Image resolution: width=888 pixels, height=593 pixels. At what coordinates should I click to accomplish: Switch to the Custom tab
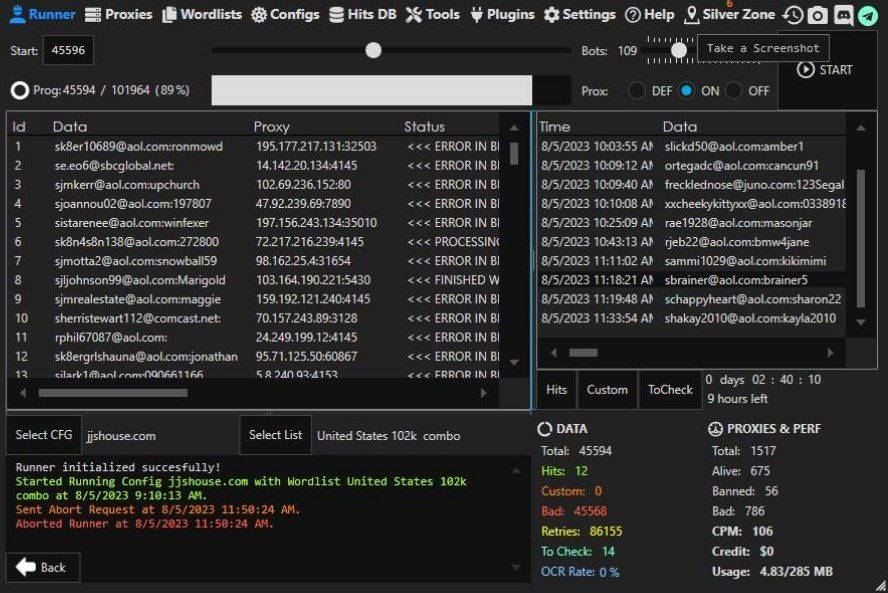(x=607, y=390)
